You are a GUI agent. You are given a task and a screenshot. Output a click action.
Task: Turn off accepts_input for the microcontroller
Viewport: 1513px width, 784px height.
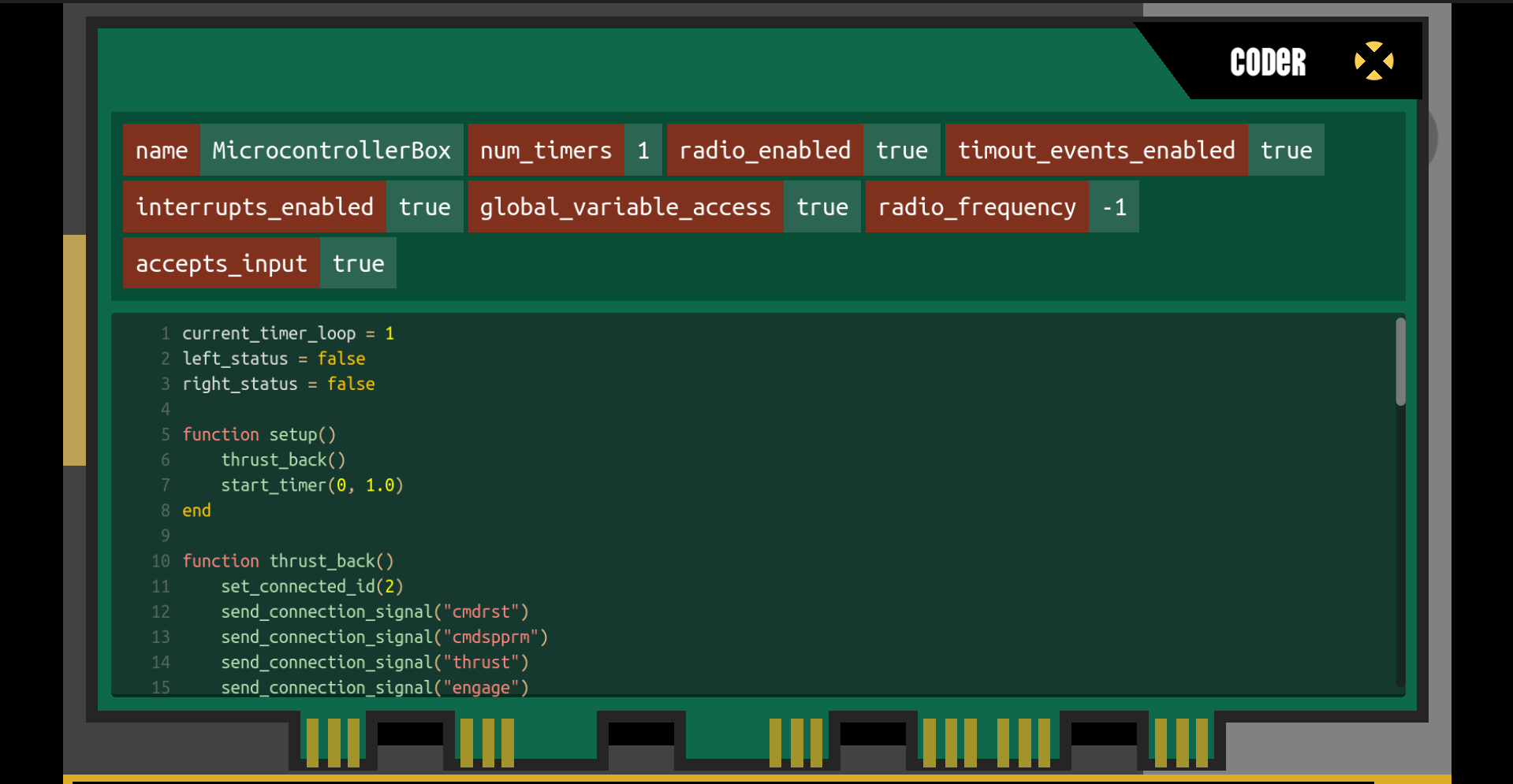357,263
